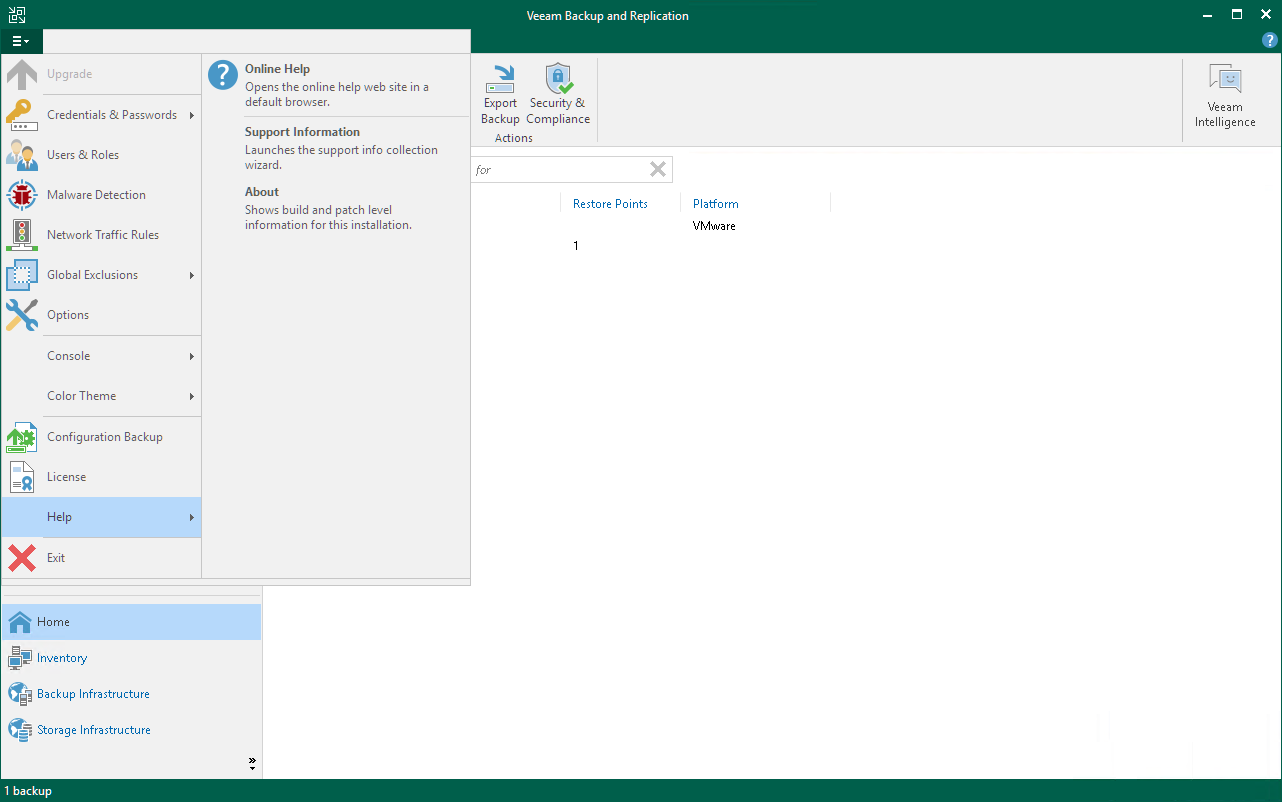Viewport: 1282px width, 802px height.
Task: Expand the Global Exclusions submenu arrow
Action: click(191, 275)
